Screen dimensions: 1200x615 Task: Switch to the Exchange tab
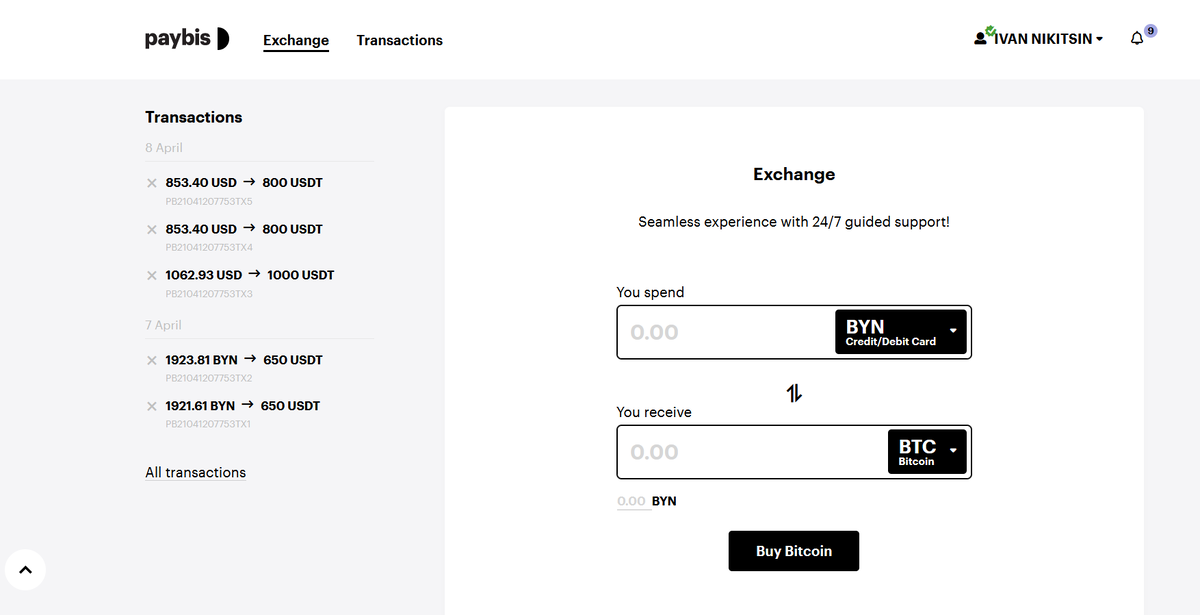click(x=296, y=40)
